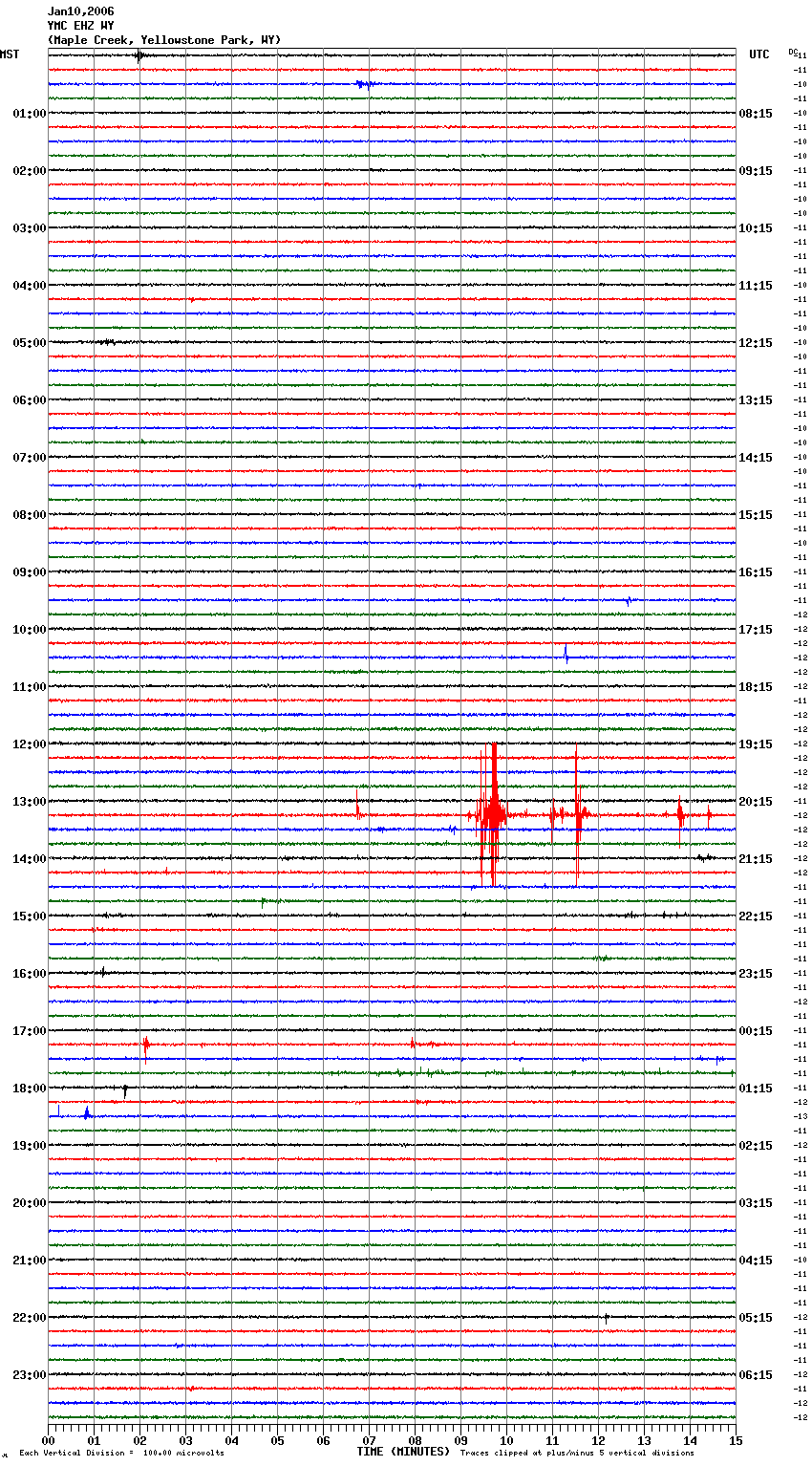Click the minute axis tick label "00"
812x1466 pixels.
point(48,1441)
